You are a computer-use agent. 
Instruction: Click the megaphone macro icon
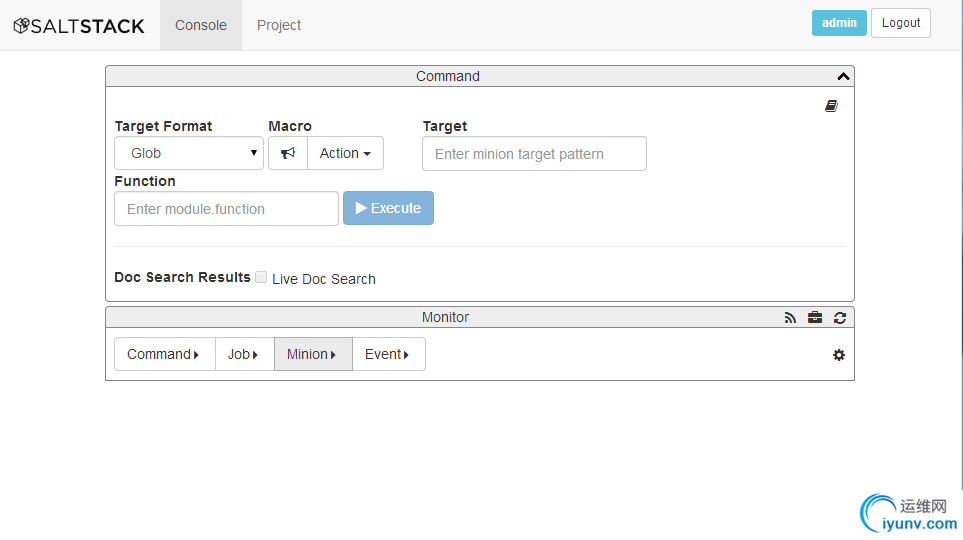288,153
